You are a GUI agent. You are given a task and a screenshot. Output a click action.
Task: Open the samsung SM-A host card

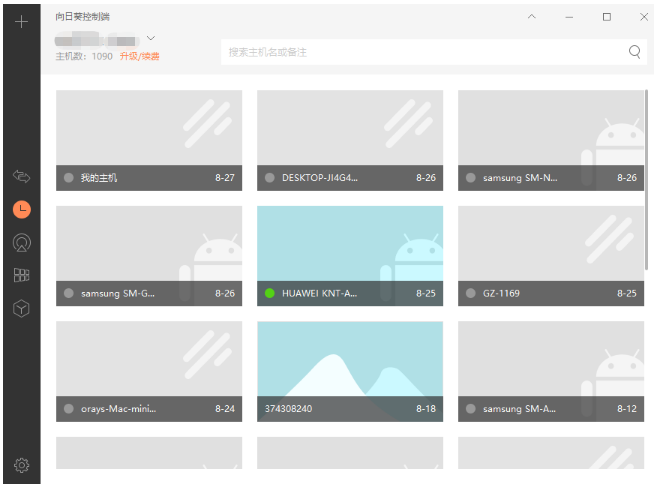pyautogui.click(x=551, y=371)
